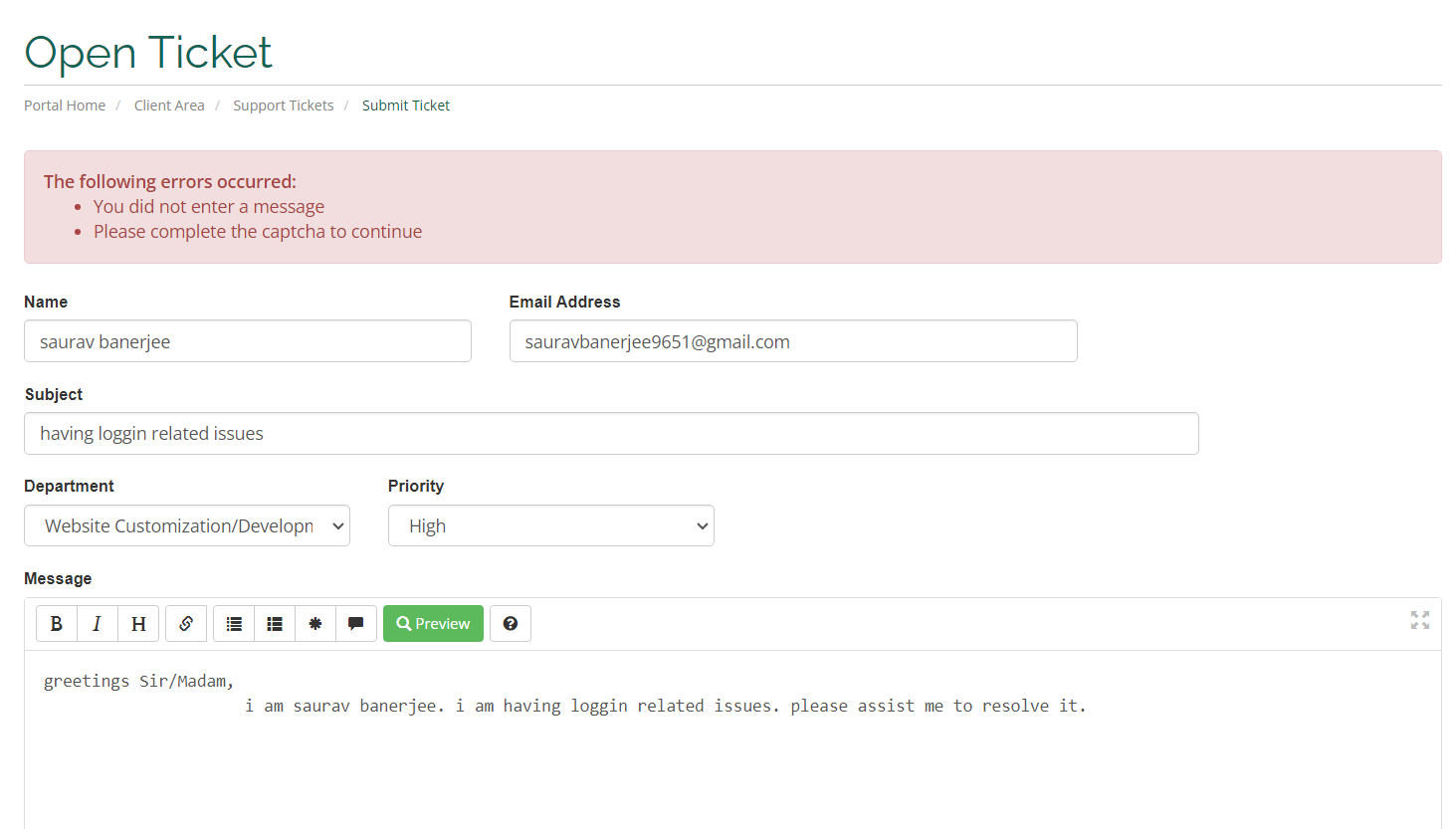Navigate to Portal Home breadcrumb link
Screen dimensions: 1456x829
coord(64,104)
